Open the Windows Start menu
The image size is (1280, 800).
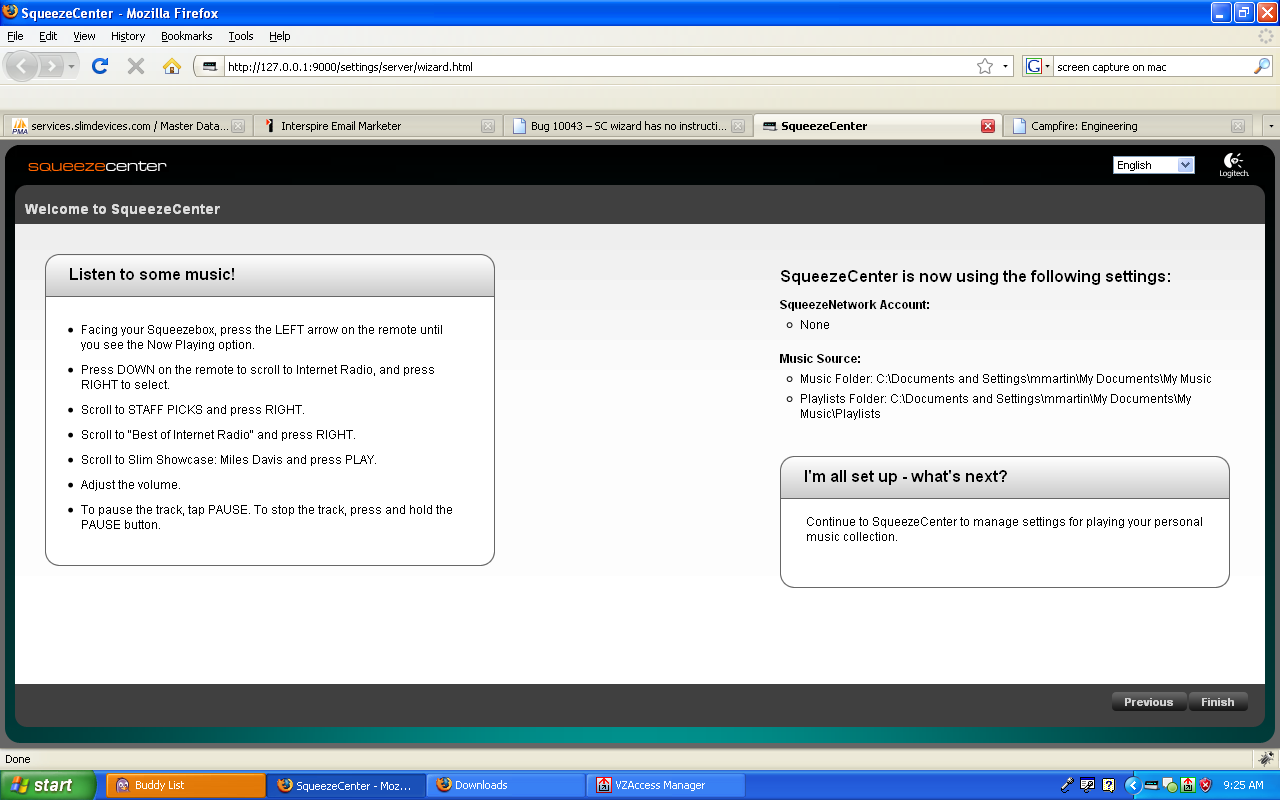48,785
